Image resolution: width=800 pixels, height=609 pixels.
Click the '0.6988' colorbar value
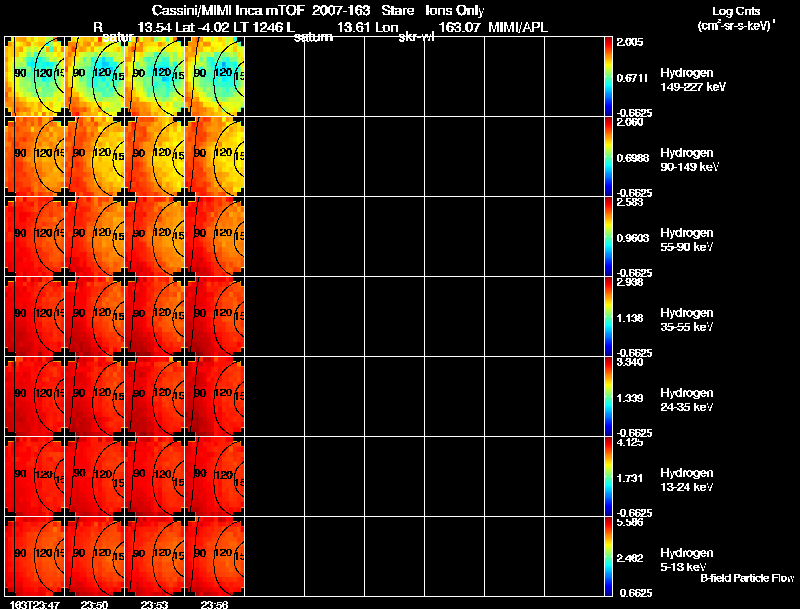[x=633, y=158]
